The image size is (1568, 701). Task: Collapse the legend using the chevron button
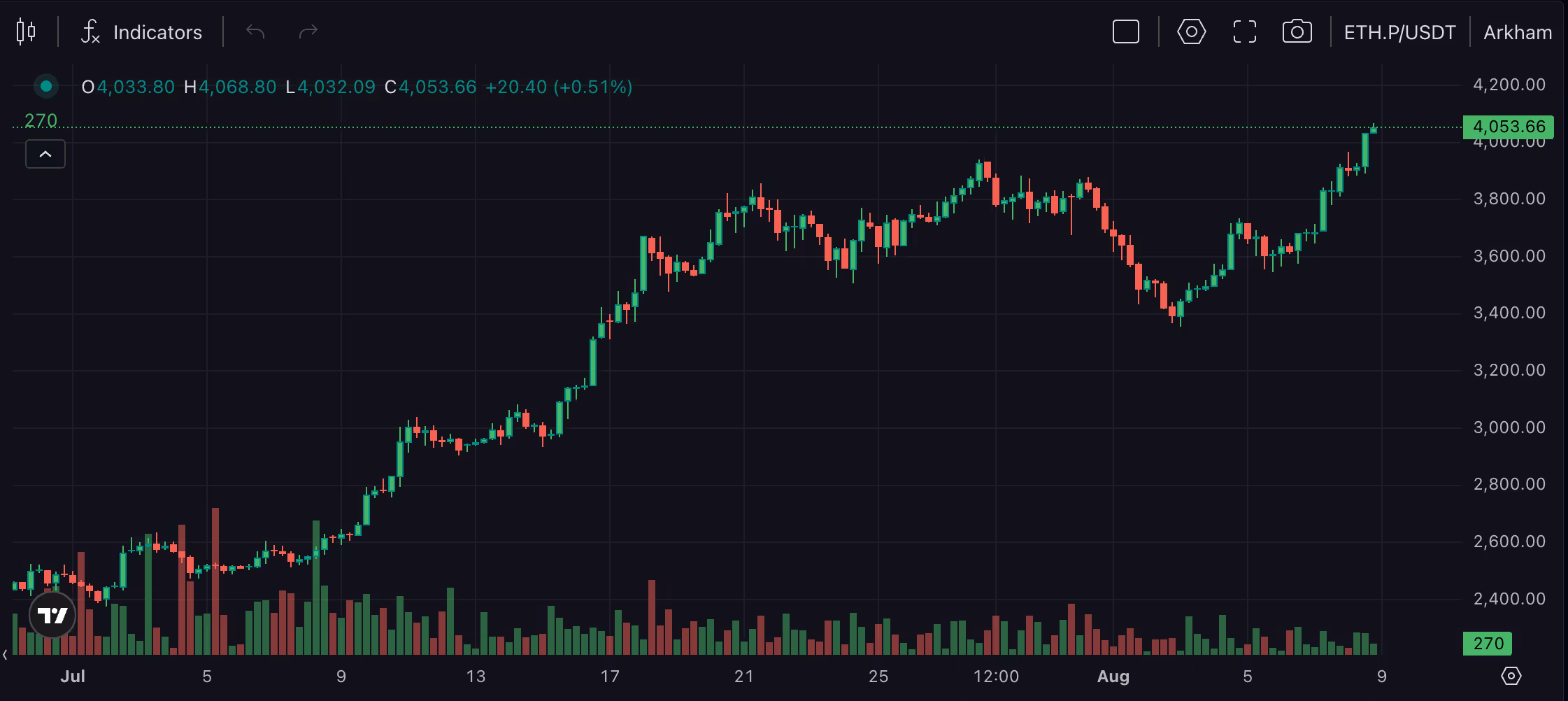tap(45, 154)
